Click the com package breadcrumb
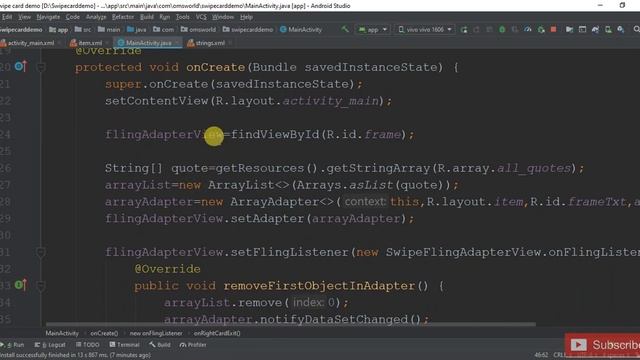 163,29
